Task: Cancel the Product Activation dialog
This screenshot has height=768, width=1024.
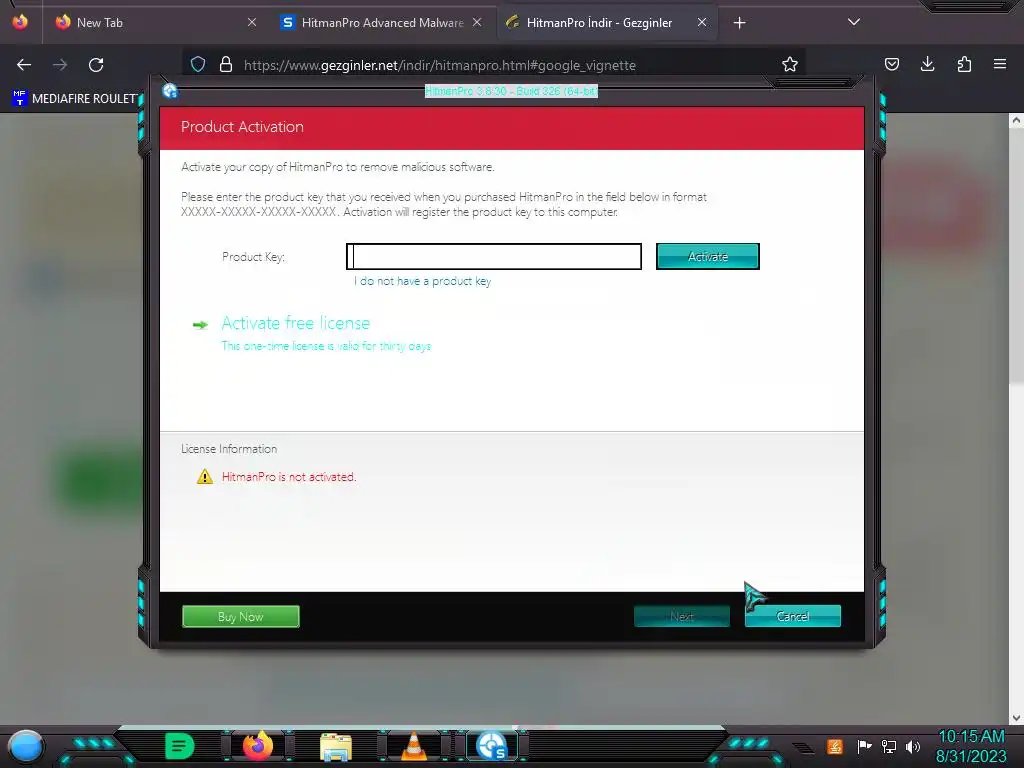Action: tap(793, 616)
